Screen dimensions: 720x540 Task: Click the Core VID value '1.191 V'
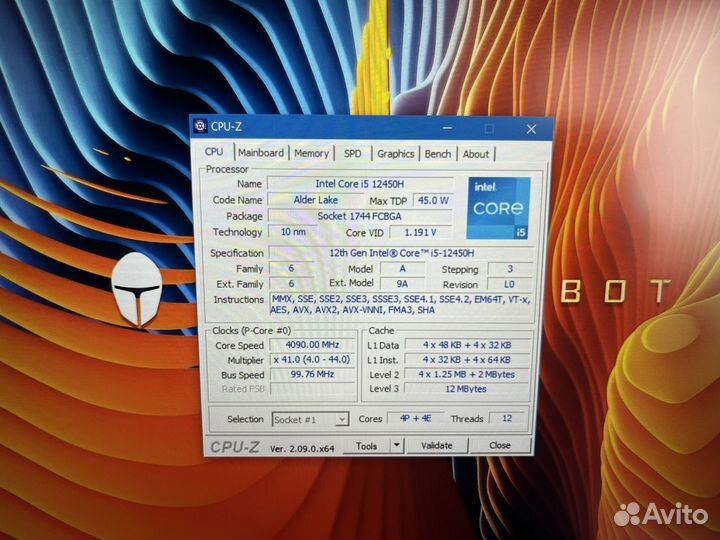coord(420,232)
